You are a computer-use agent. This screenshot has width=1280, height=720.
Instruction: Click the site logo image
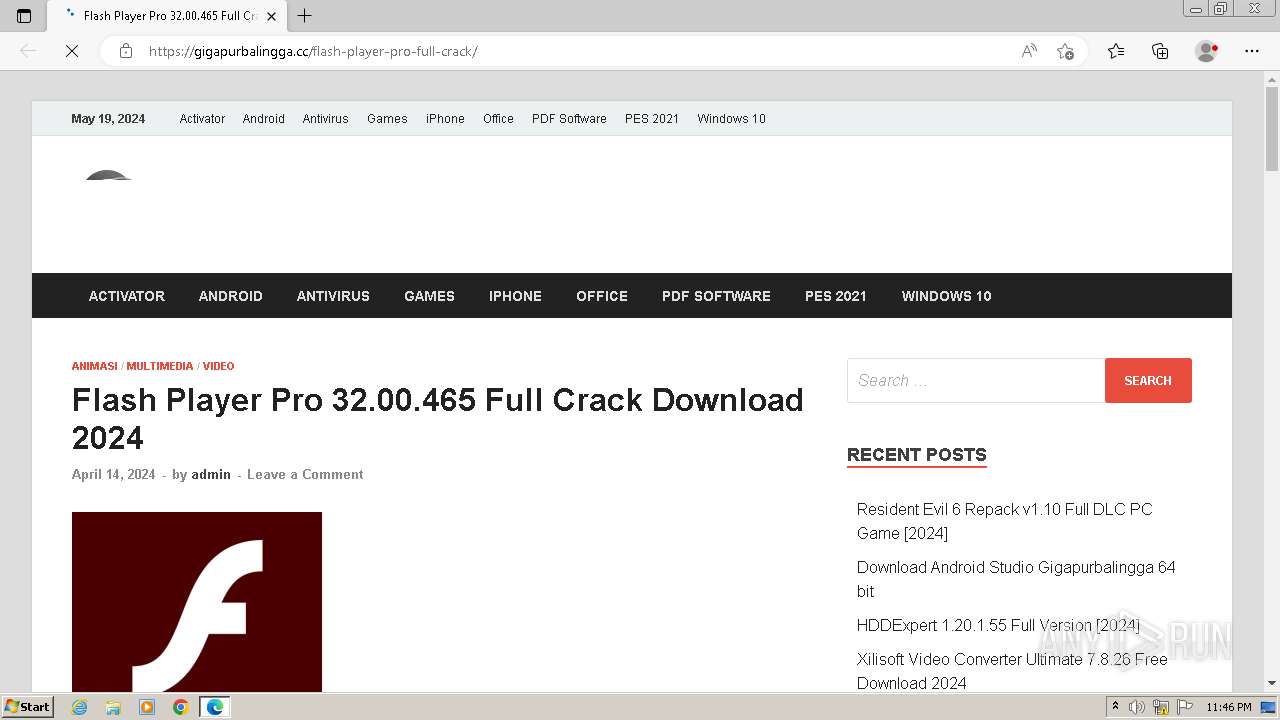[108, 176]
